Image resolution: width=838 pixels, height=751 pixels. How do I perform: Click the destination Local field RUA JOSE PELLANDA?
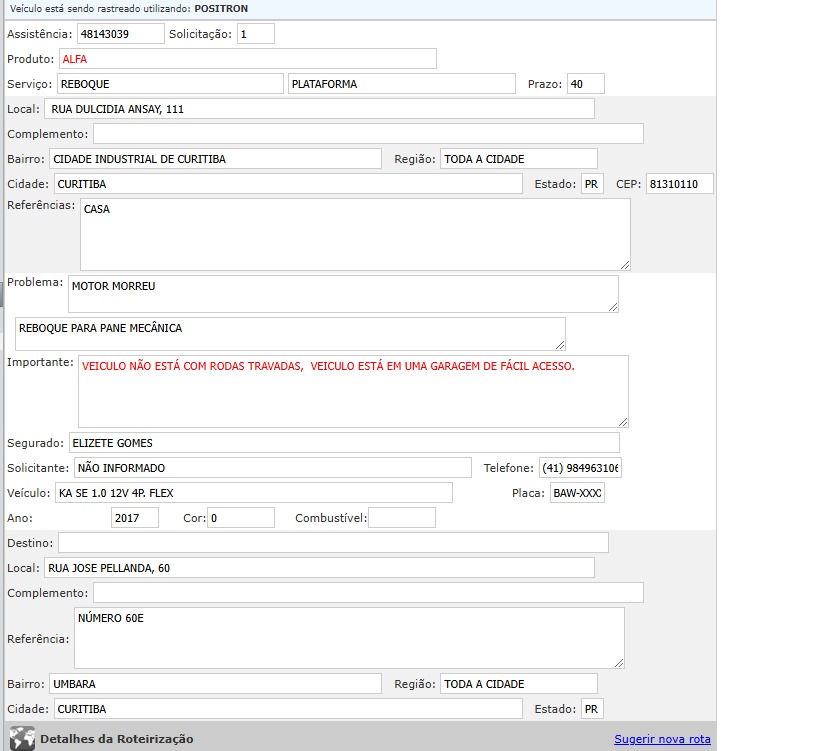click(x=319, y=568)
